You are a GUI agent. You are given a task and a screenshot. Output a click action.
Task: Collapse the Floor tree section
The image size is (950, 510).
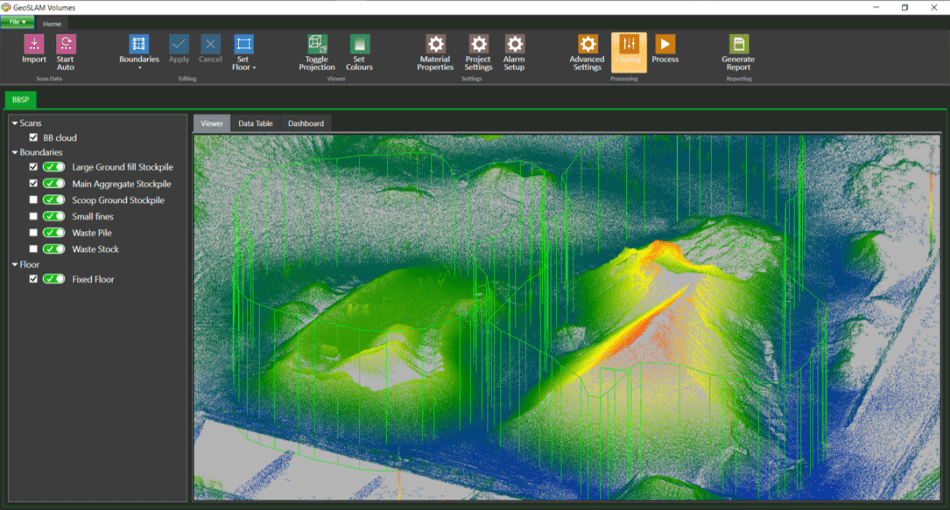[x=15, y=264]
